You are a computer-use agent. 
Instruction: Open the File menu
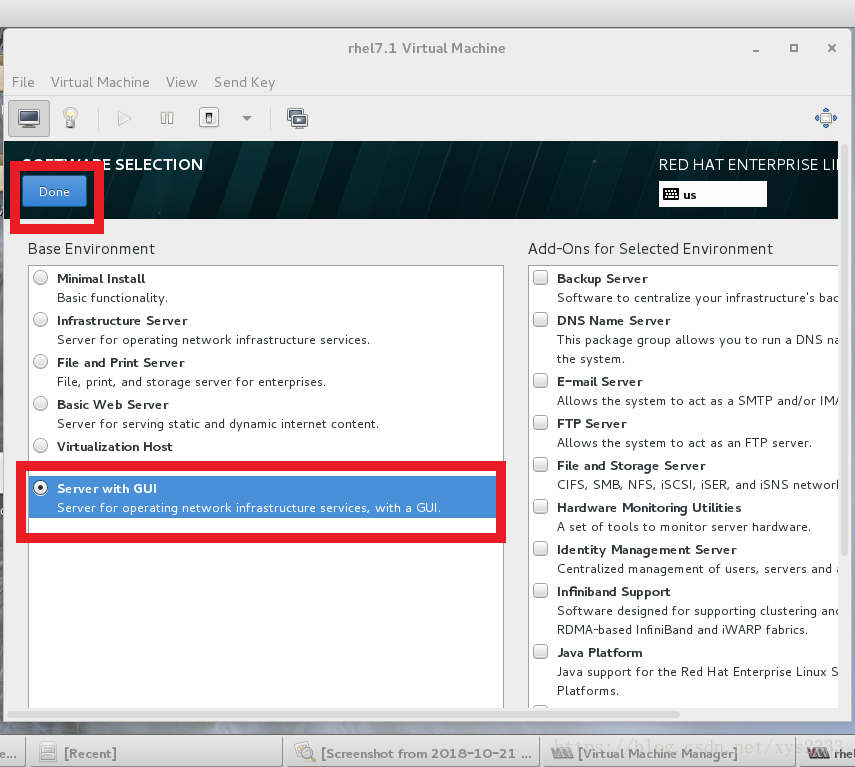pos(23,82)
